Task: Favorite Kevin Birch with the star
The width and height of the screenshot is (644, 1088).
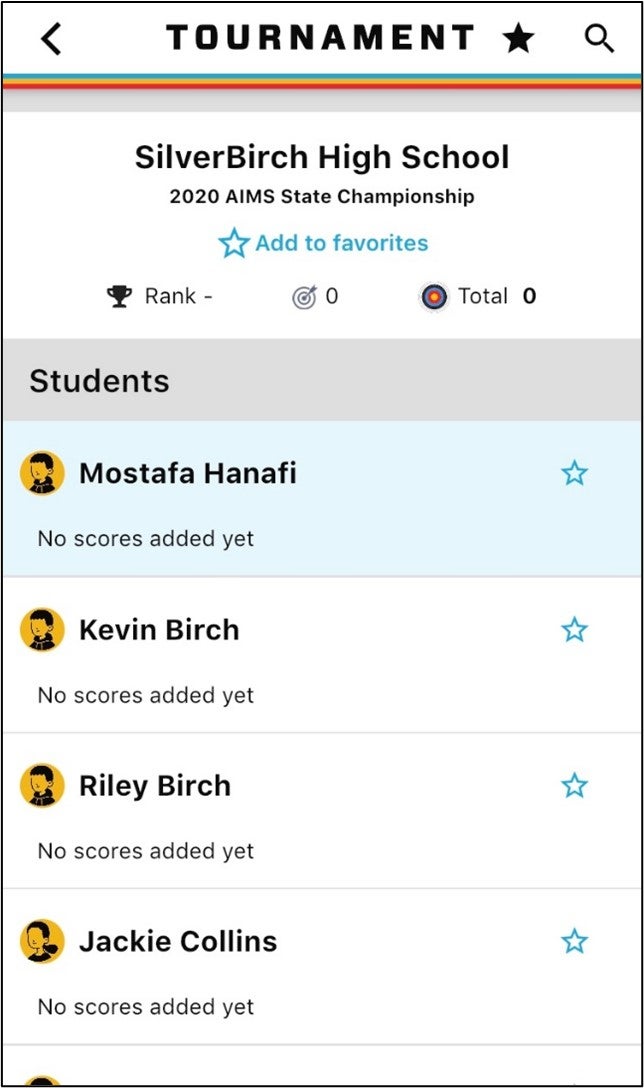Action: click(x=574, y=630)
